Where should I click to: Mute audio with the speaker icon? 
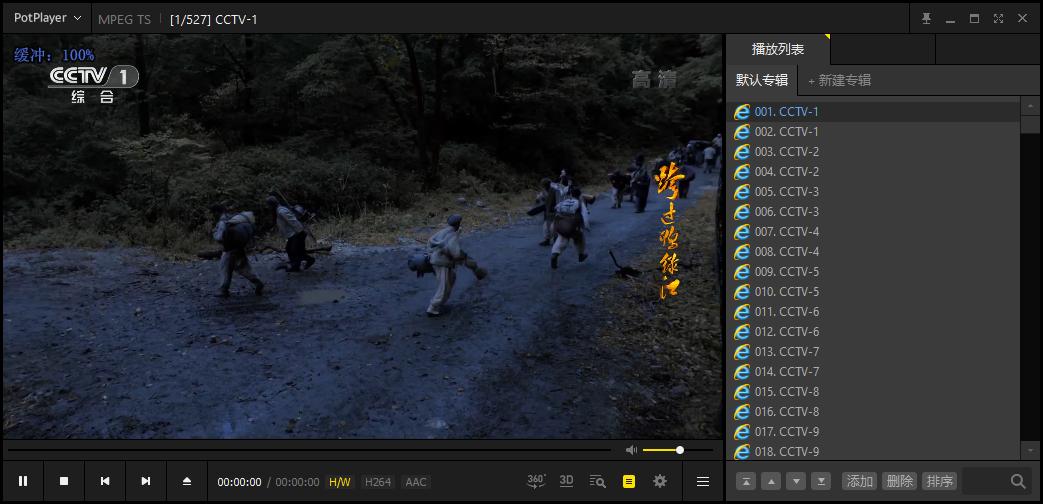(631, 450)
